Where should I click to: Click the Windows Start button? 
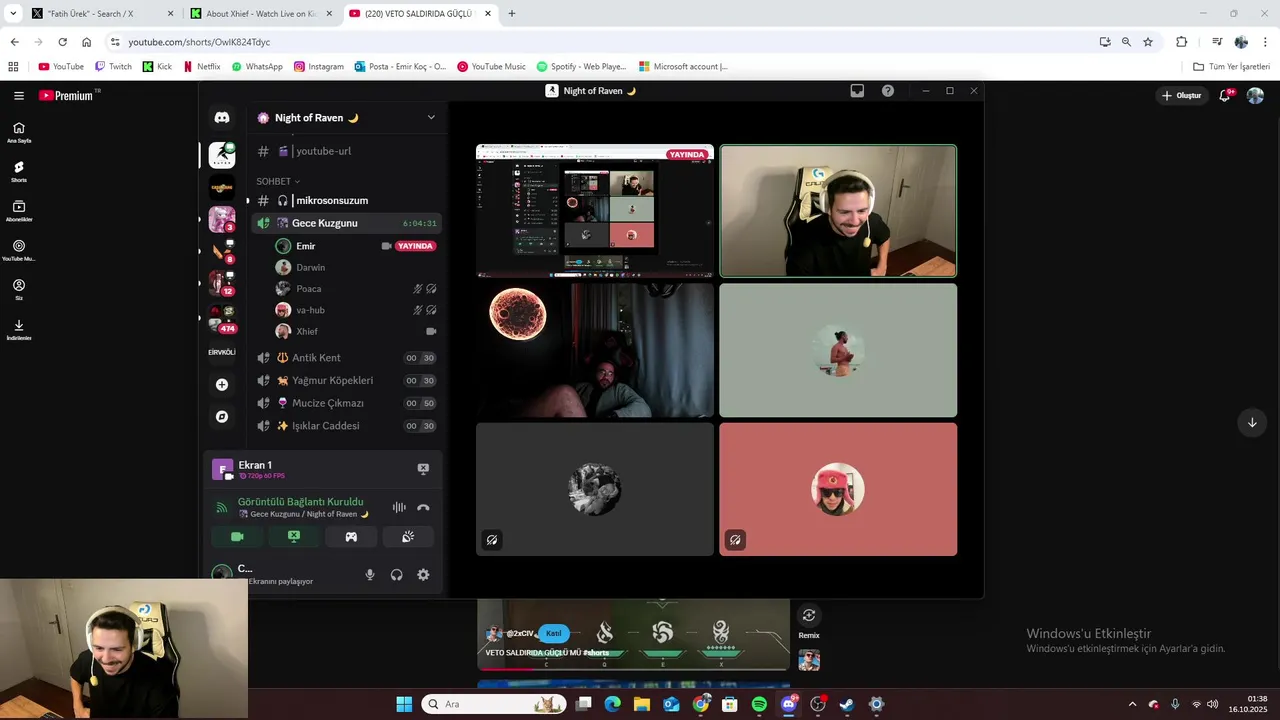[x=404, y=704]
